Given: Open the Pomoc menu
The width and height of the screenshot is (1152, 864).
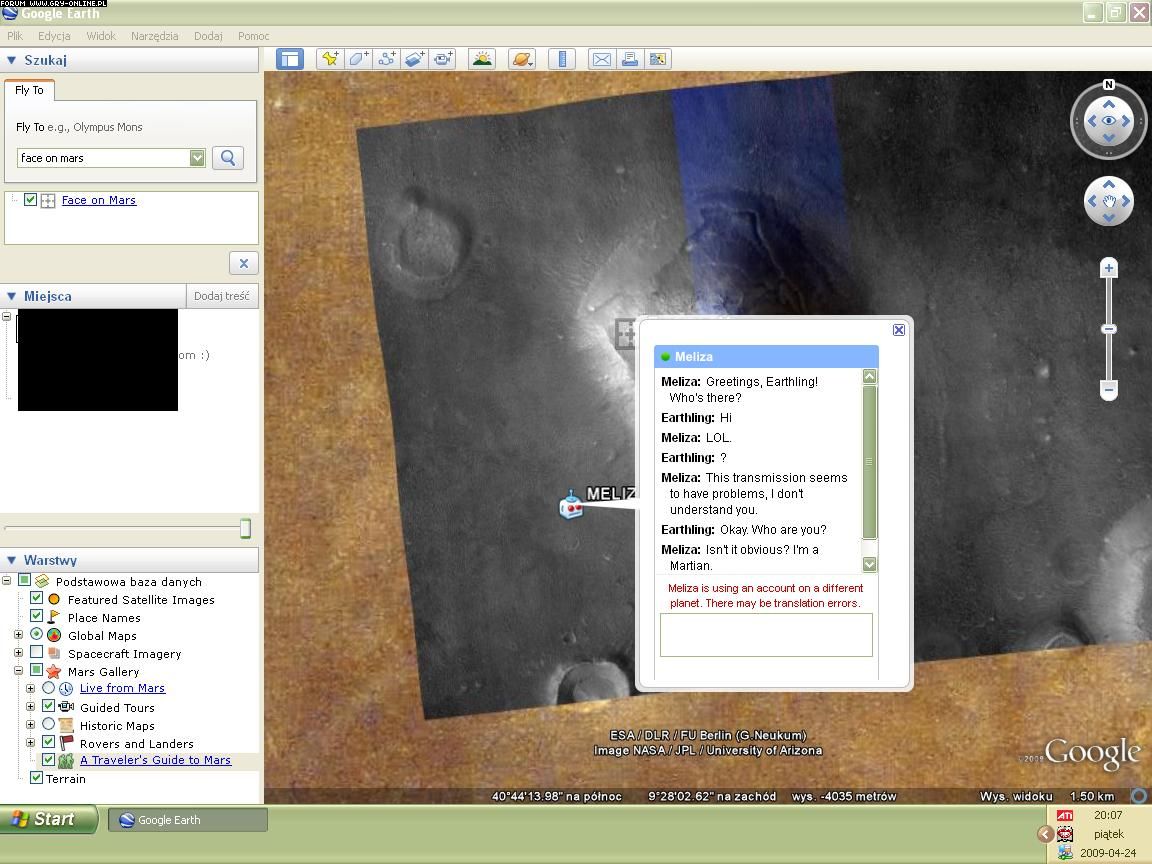Looking at the screenshot, I should tap(253, 36).
